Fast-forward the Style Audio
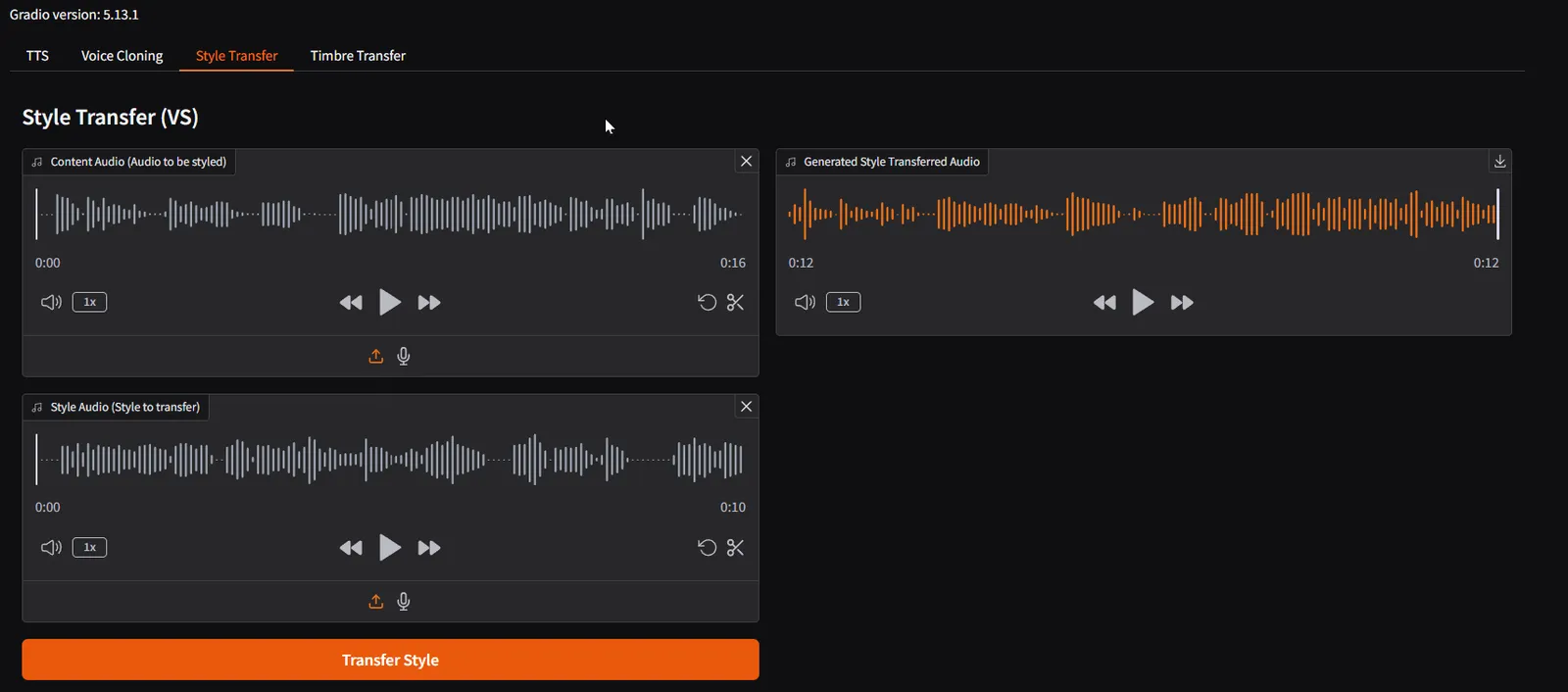Screen dimensions: 1568x692 pyautogui.click(x=429, y=548)
